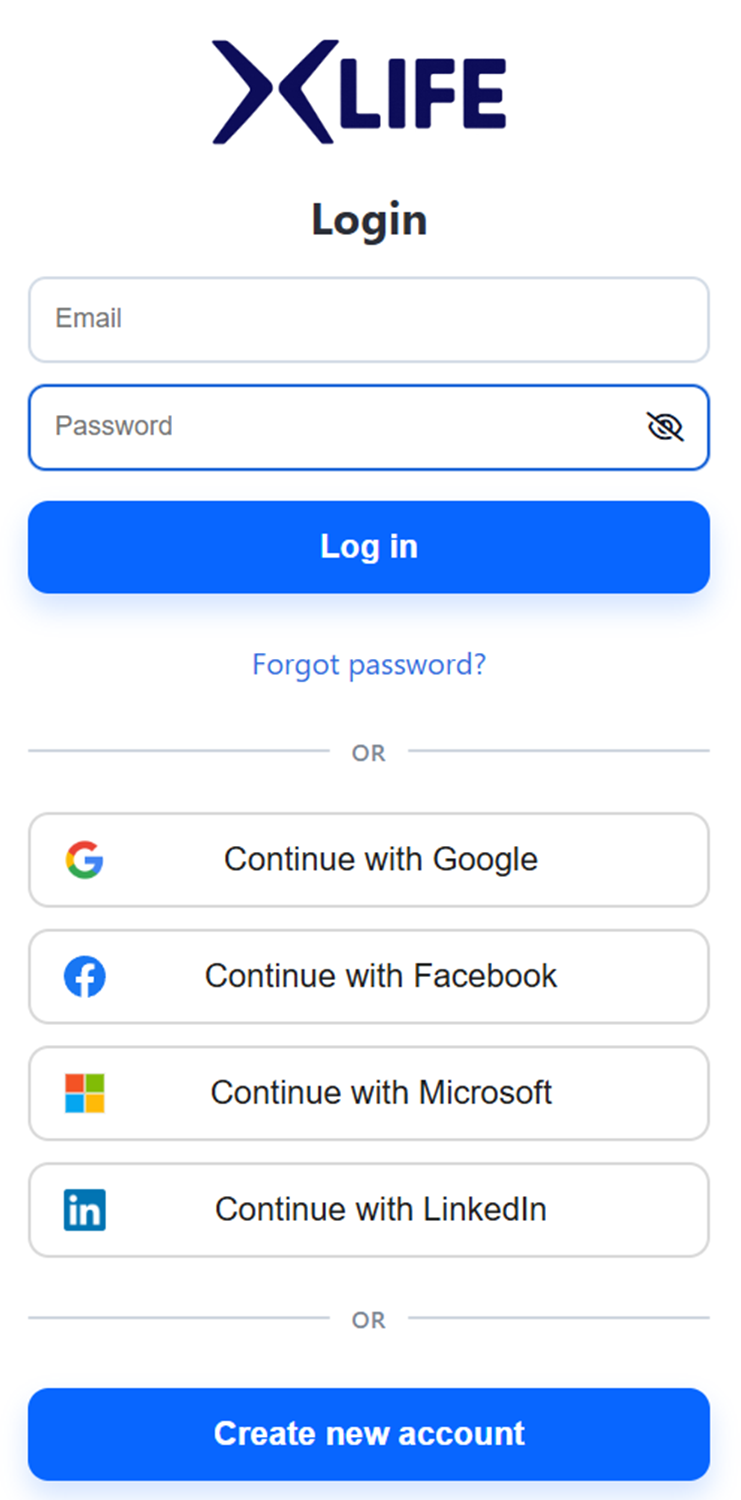Click the LinkedIn logo icon
The width and height of the screenshot is (741, 1500).
coord(85,1210)
